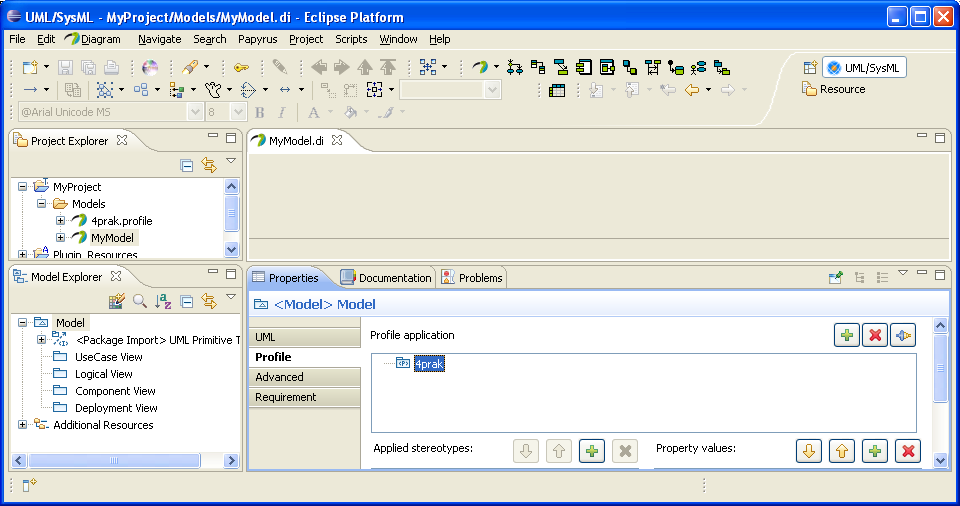This screenshot has width=960, height=506.
Task: Toggle Link with Editor in Project Explorer
Action: tap(209, 166)
